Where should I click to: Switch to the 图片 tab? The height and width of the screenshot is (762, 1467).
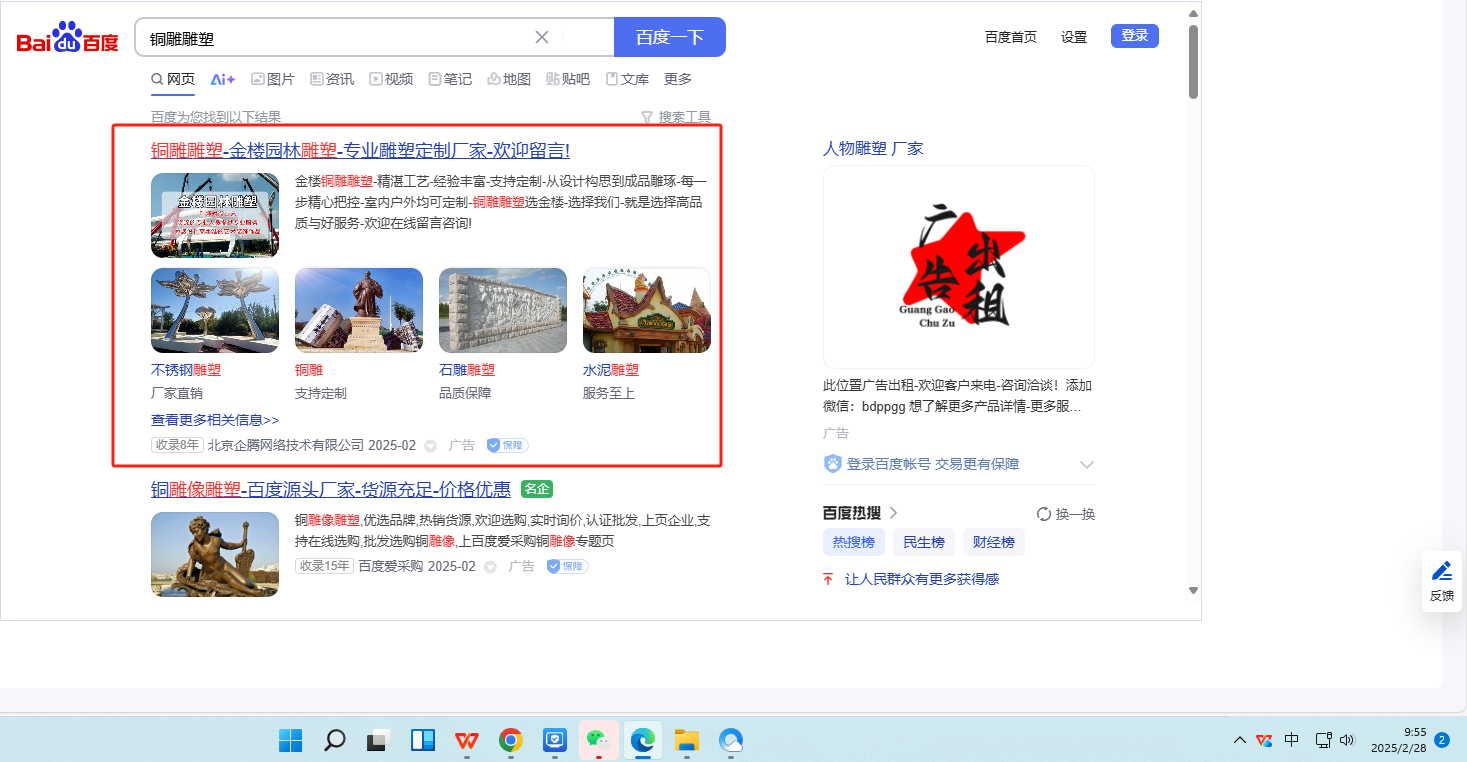click(x=273, y=79)
